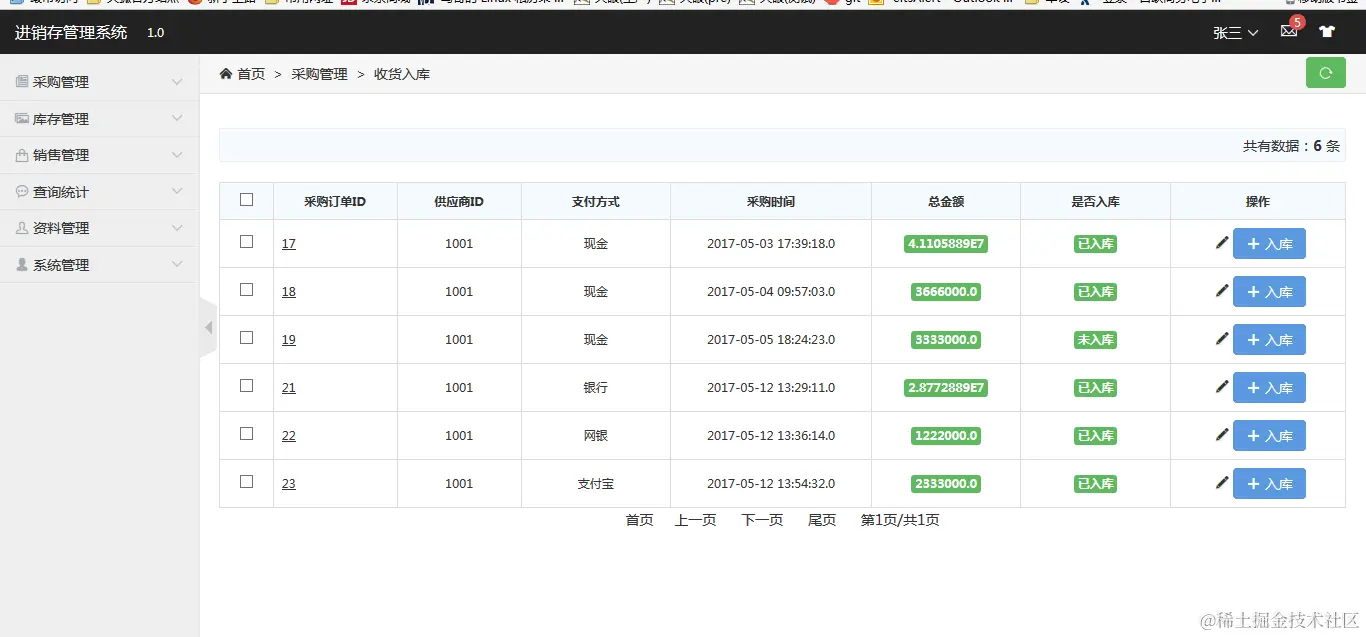Open the 张三 user dropdown

coord(1235,32)
